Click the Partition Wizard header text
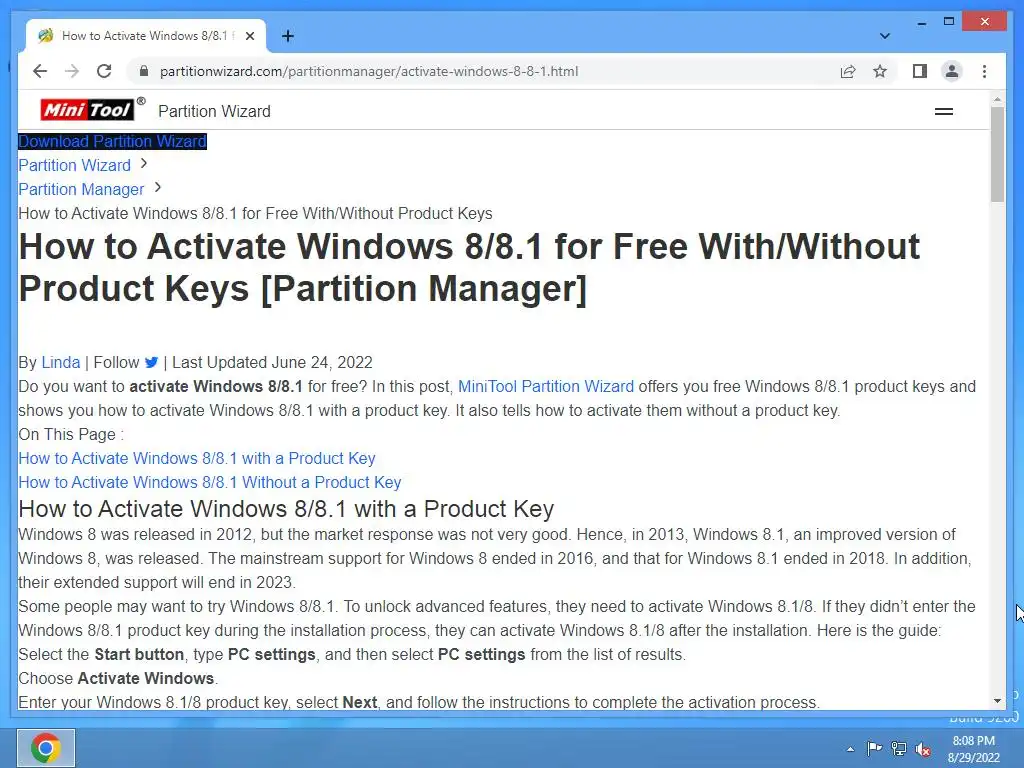 [214, 112]
